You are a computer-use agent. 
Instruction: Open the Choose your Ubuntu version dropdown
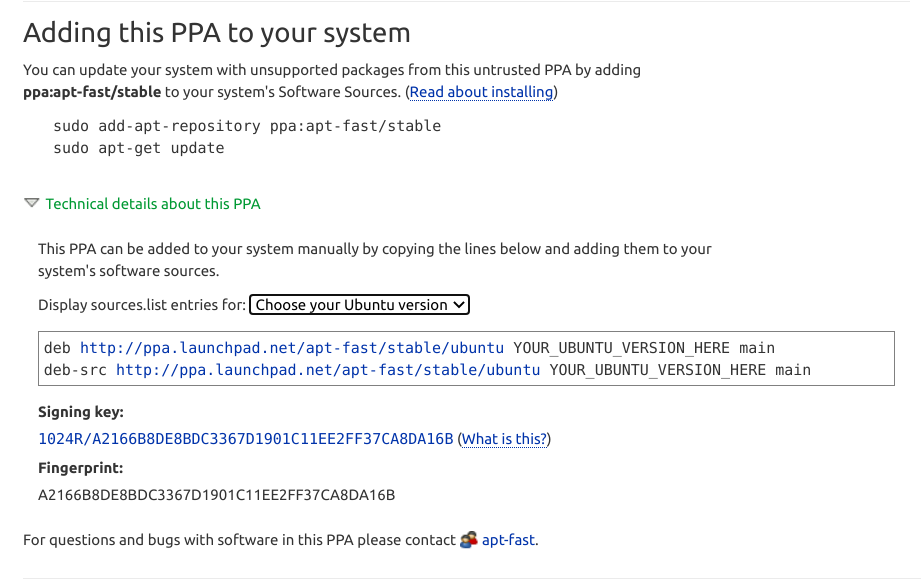tap(359, 305)
